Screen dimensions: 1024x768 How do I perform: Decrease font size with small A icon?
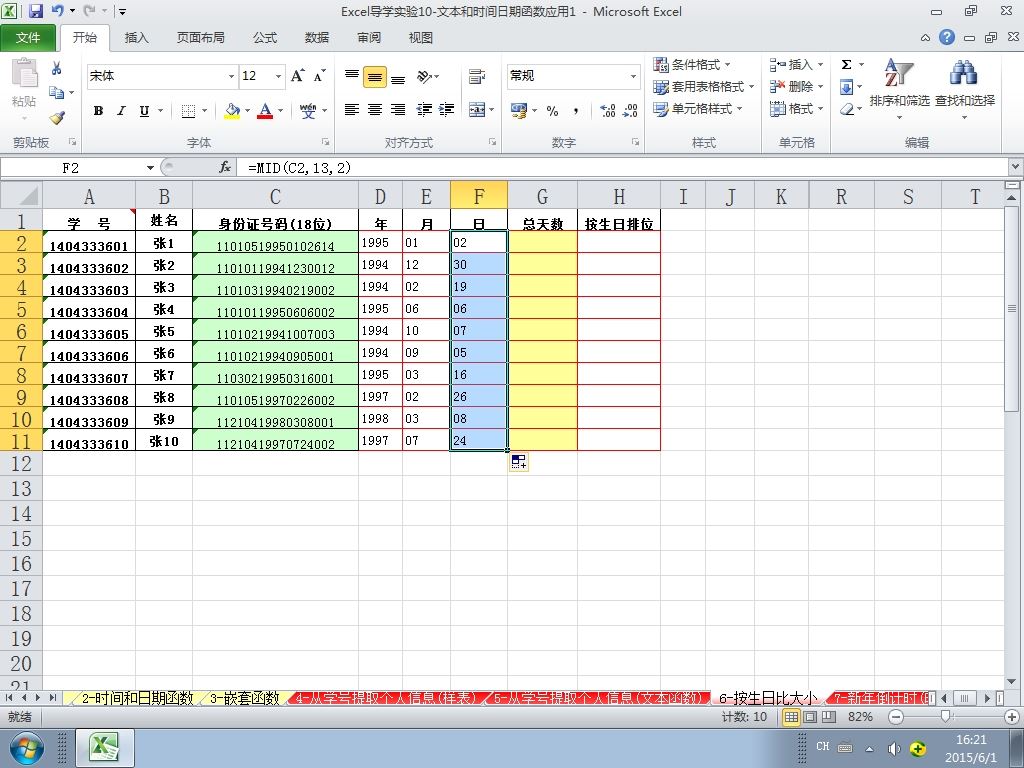pos(319,76)
